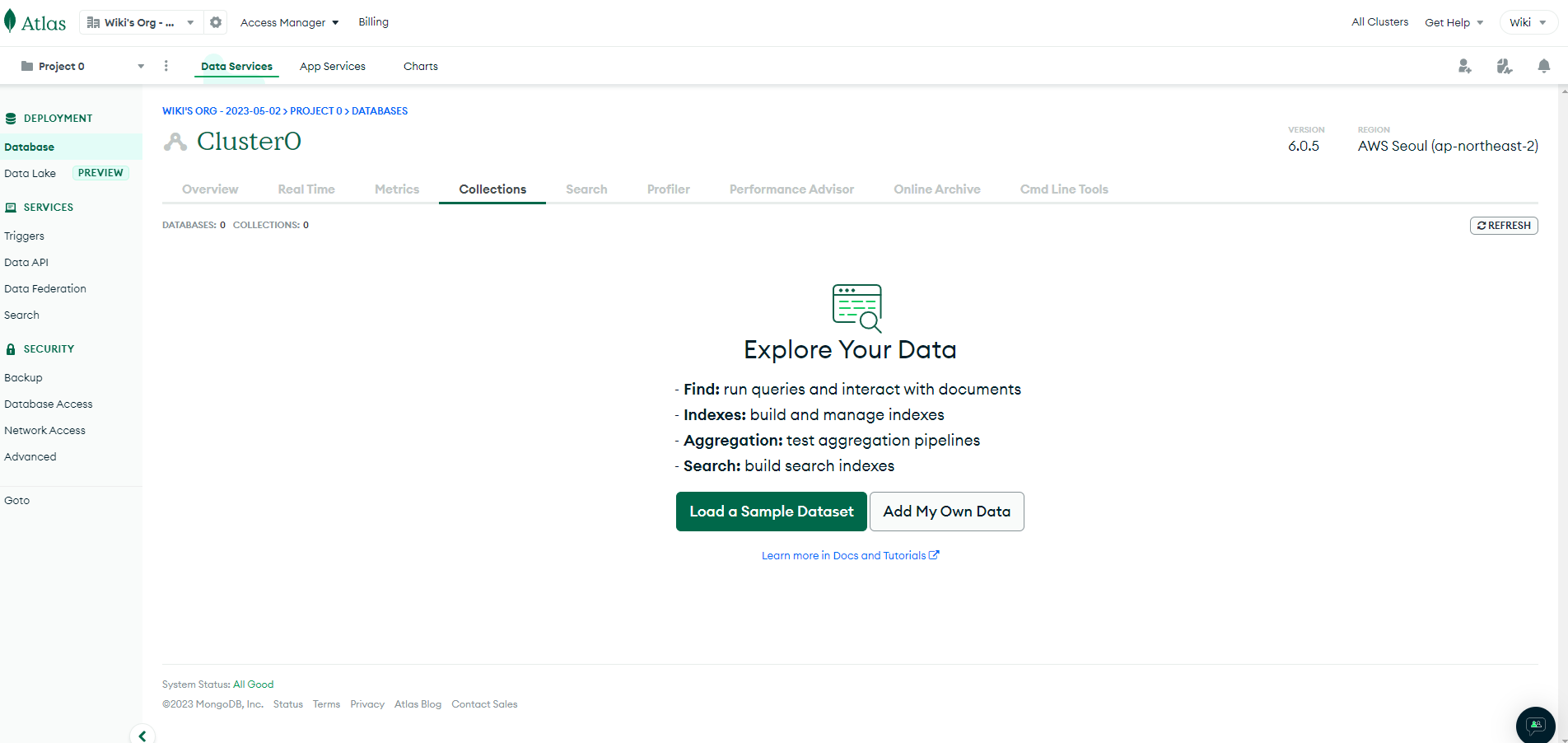Image resolution: width=1568 pixels, height=743 pixels.
Task: Select the Metrics tab
Action: point(397,189)
